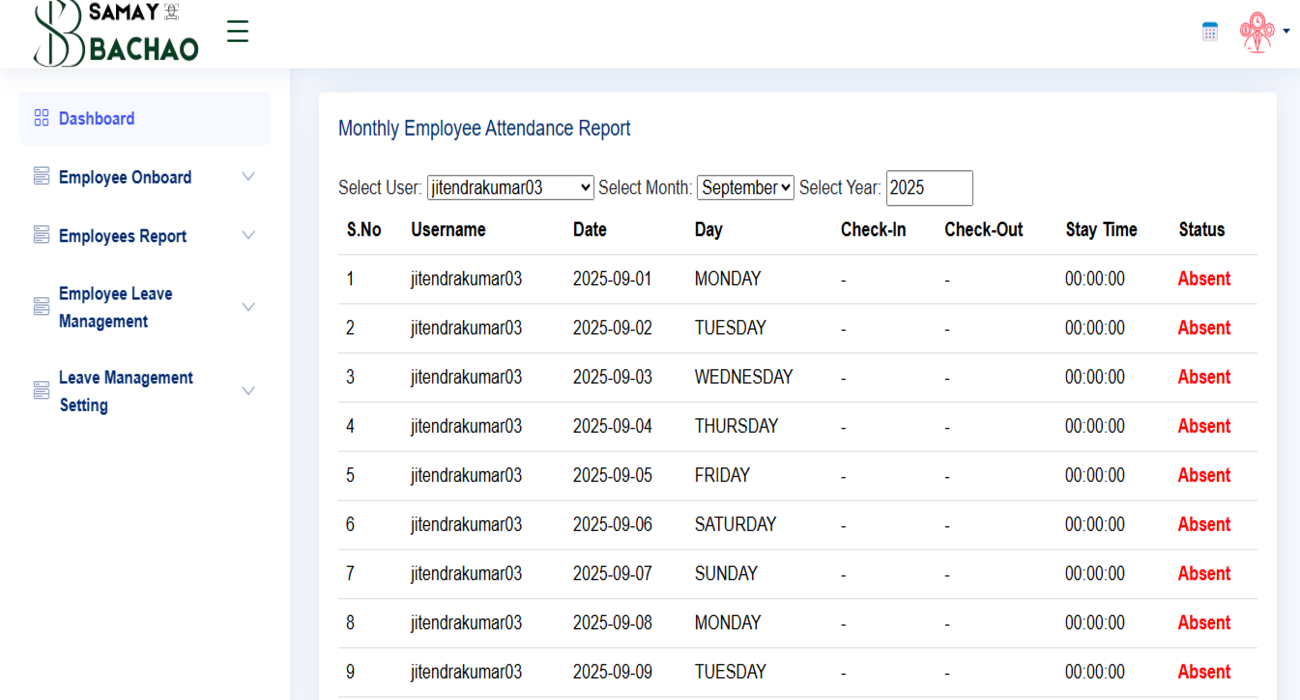Screen dimensions: 1300x700
Task: Expand the Employee Onboard section
Action: (248, 176)
